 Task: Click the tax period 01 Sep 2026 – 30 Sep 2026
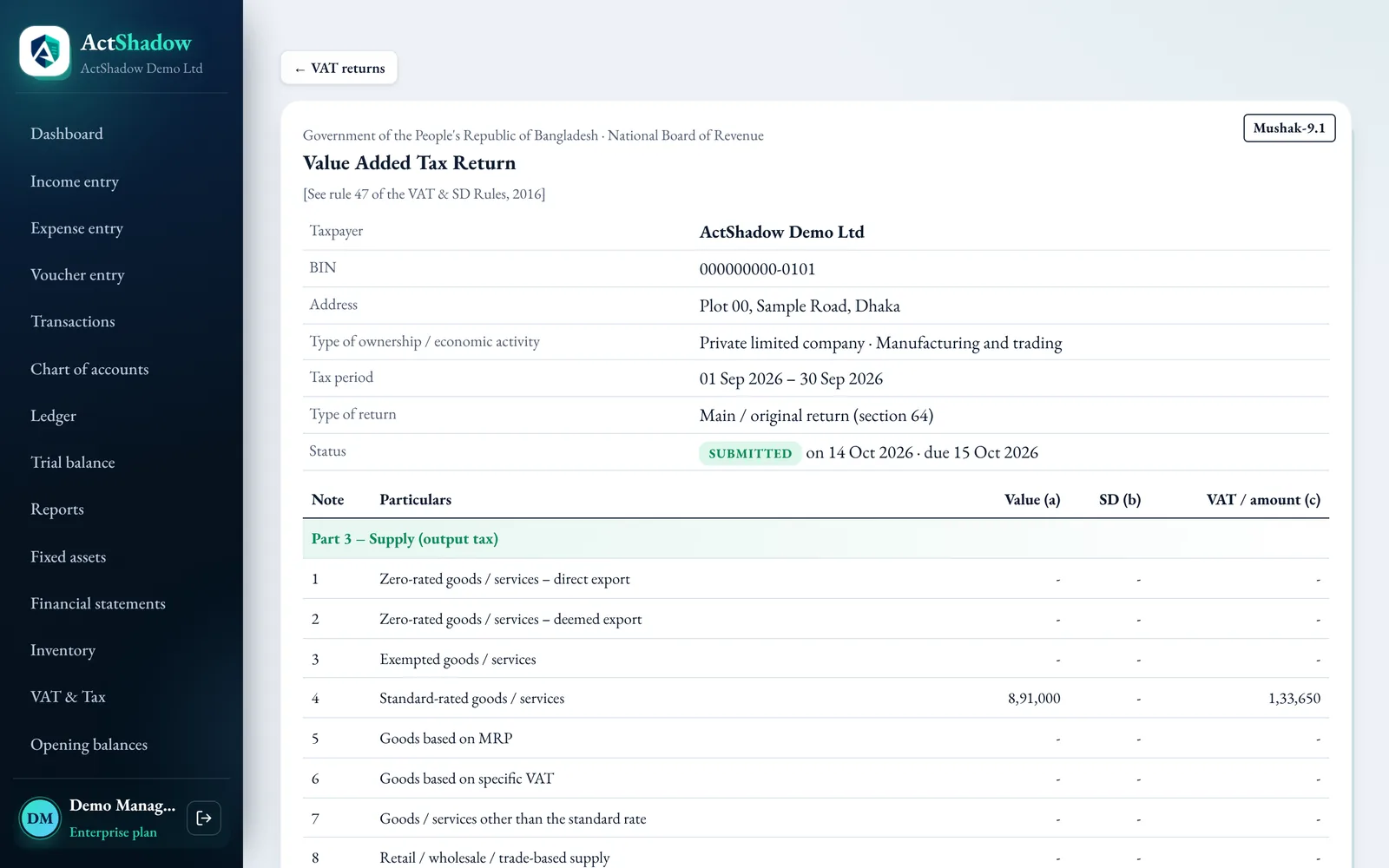(791, 378)
